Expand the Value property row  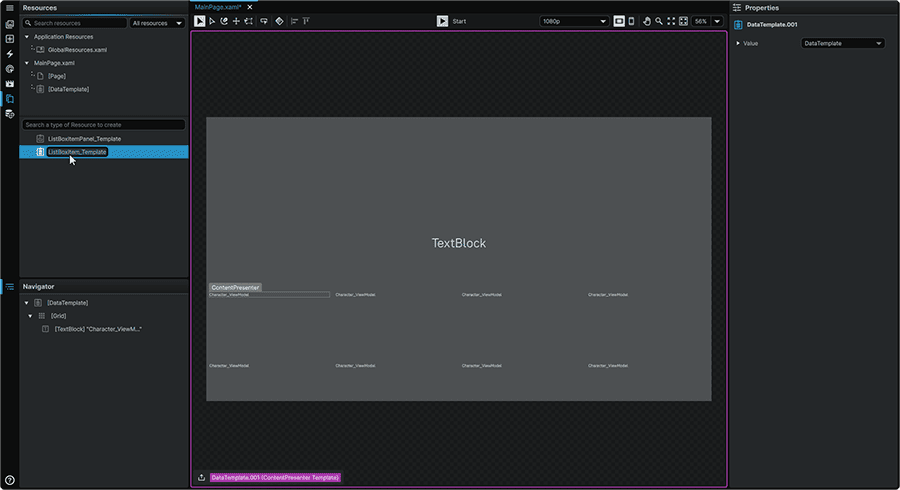(738, 44)
